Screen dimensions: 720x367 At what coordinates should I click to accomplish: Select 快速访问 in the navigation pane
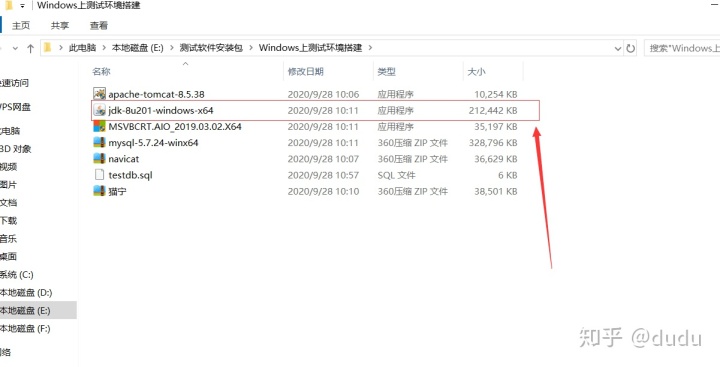pos(14,83)
